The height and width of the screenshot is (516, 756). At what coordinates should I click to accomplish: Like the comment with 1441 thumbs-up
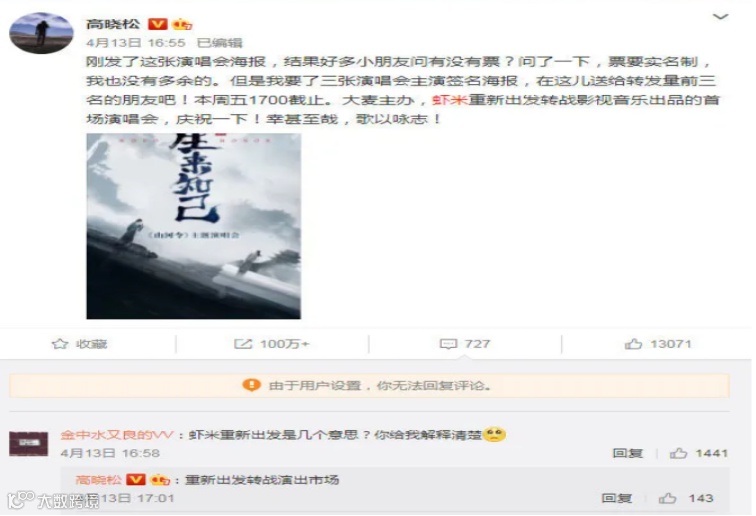coord(678,453)
